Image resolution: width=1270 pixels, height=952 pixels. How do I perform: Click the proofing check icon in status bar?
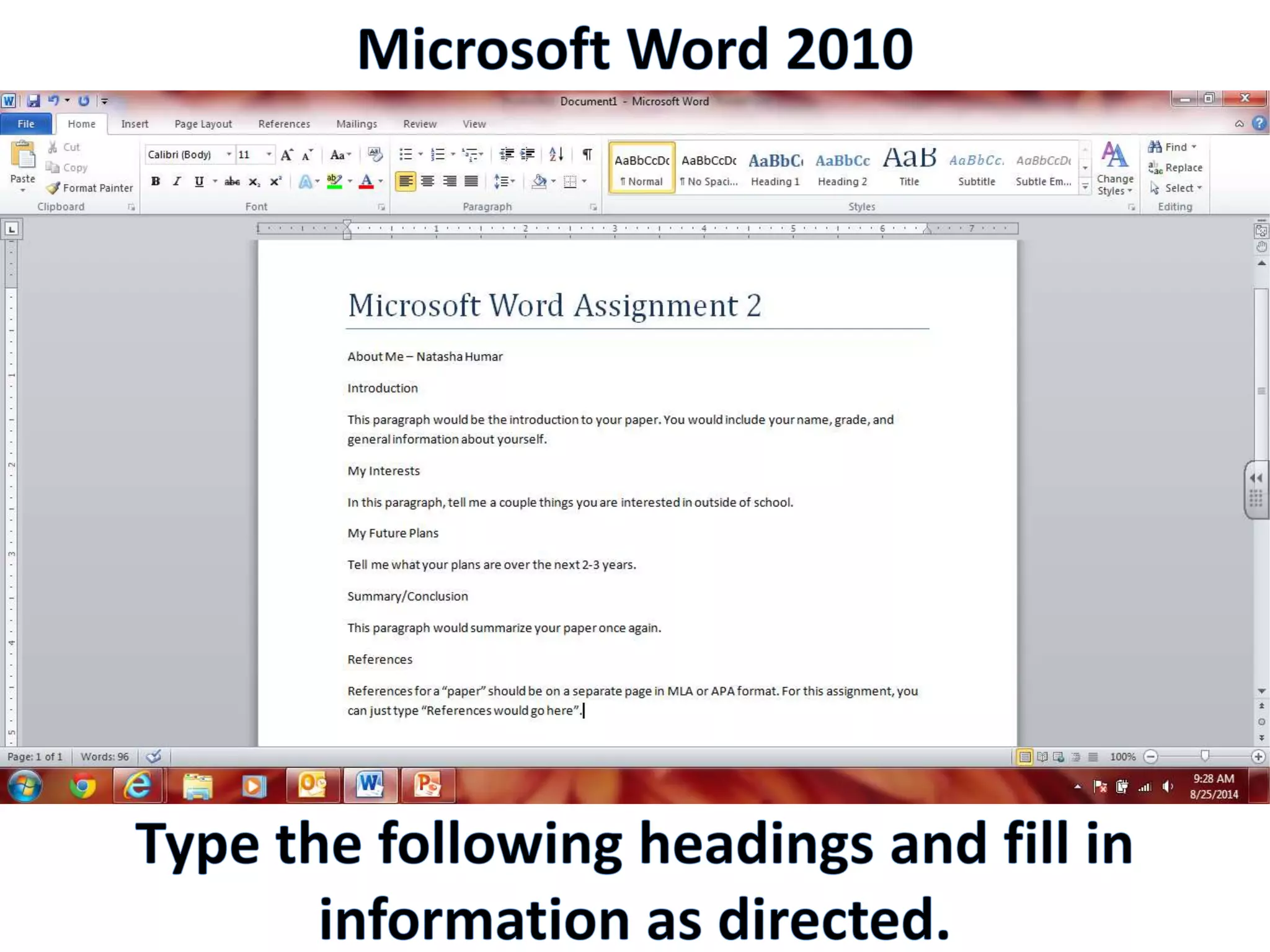click(154, 757)
